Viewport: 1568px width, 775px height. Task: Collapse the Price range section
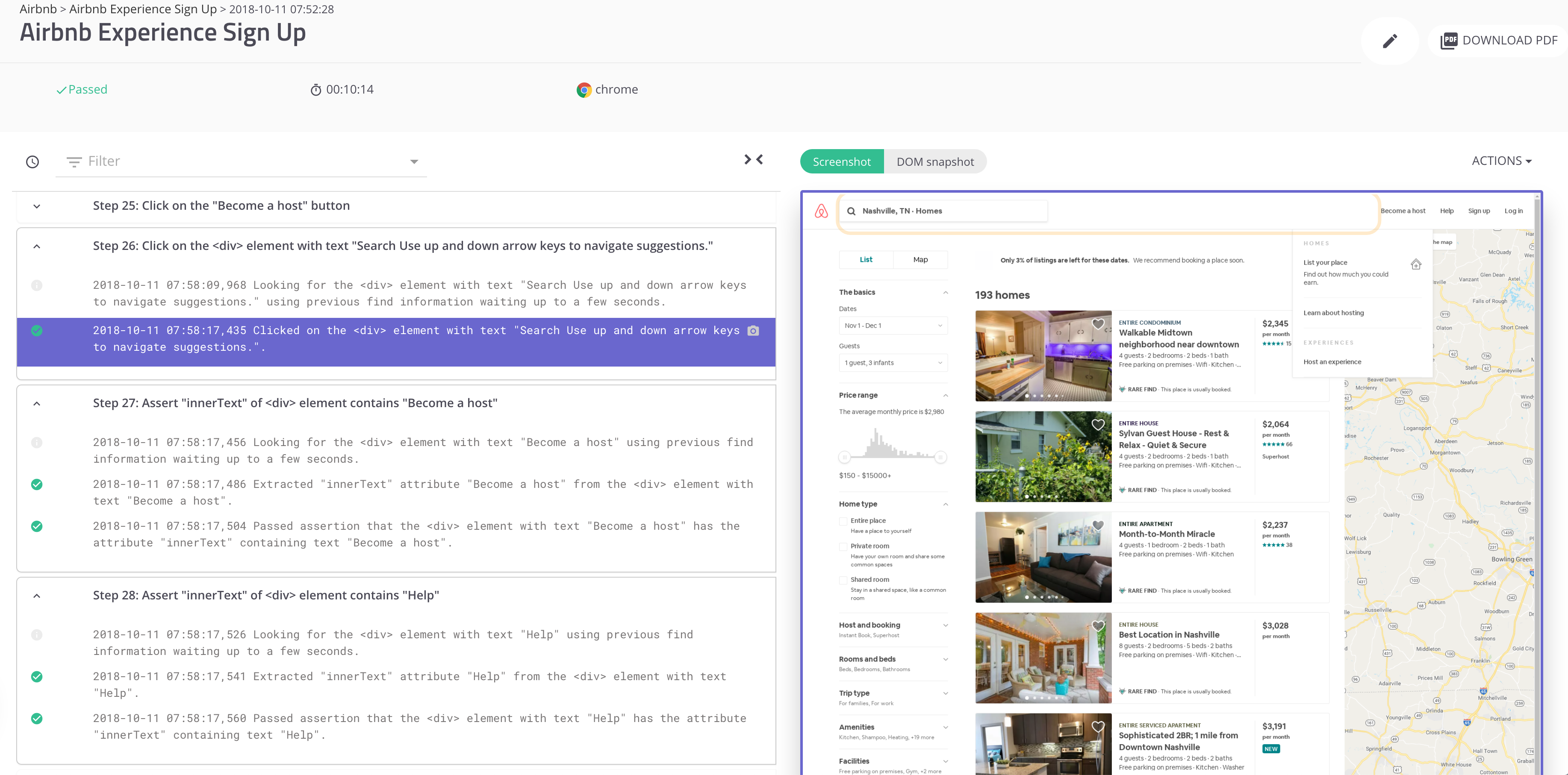pos(945,396)
